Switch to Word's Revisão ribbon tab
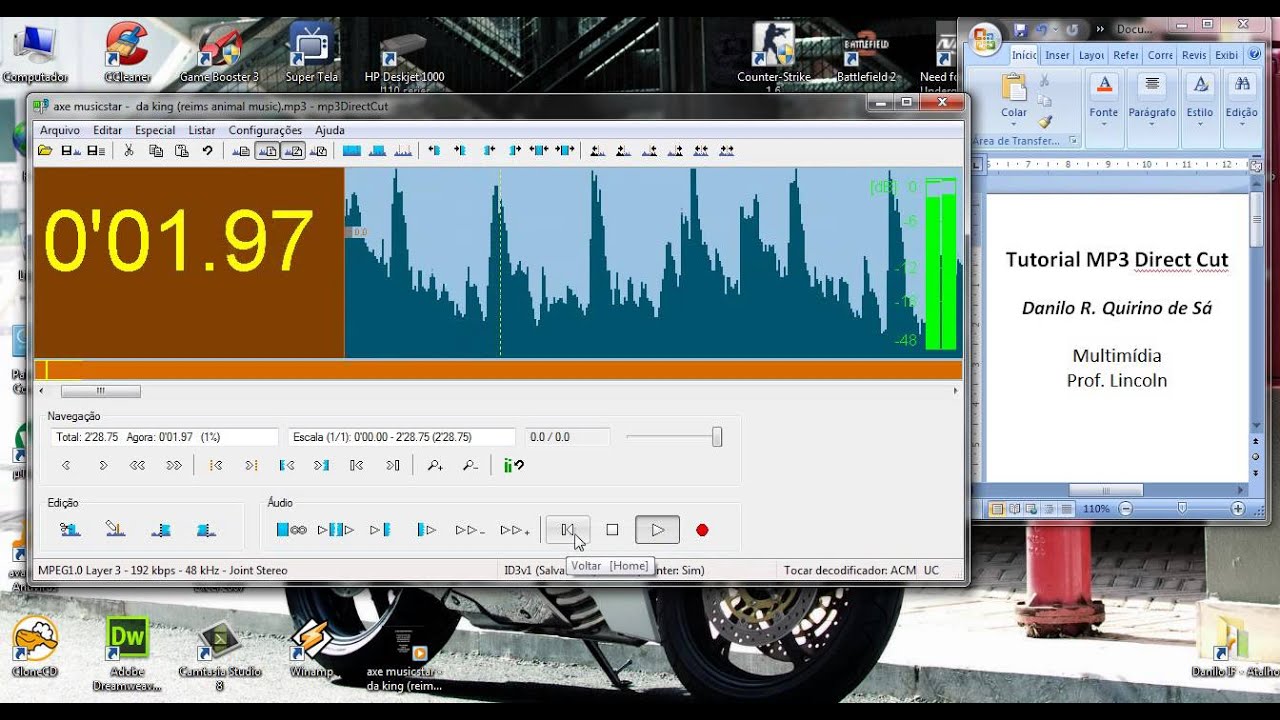The height and width of the screenshot is (720, 1280). click(x=1194, y=56)
